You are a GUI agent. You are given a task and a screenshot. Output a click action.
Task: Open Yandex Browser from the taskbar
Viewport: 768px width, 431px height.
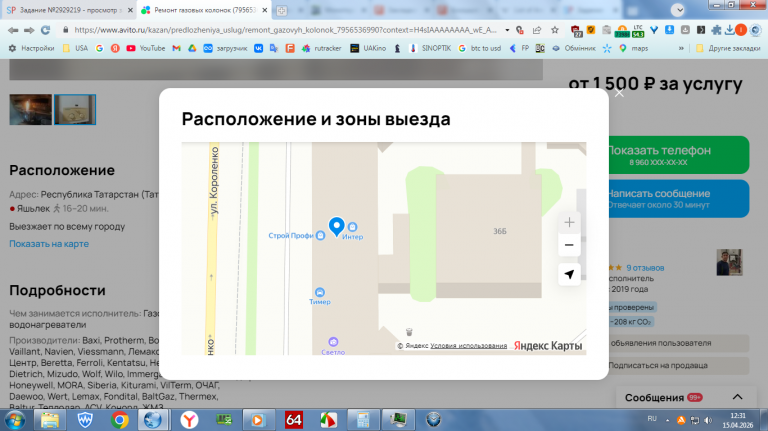click(189, 420)
